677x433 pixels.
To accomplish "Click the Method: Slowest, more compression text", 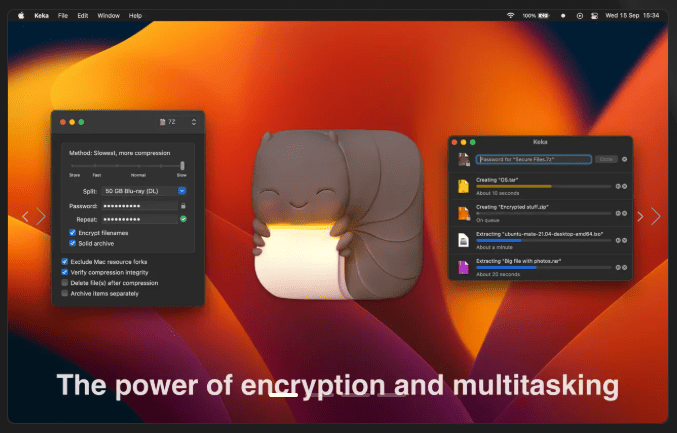I will coord(120,153).
